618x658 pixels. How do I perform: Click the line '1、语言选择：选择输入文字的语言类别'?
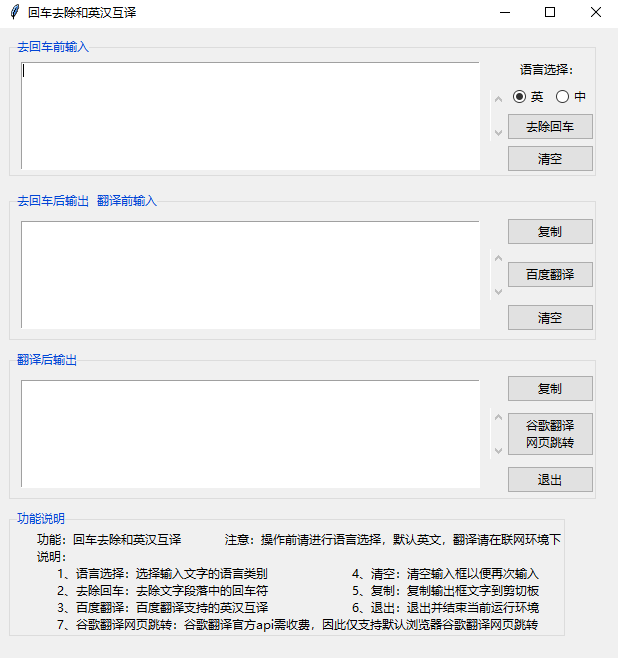click(x=163, y=574)
